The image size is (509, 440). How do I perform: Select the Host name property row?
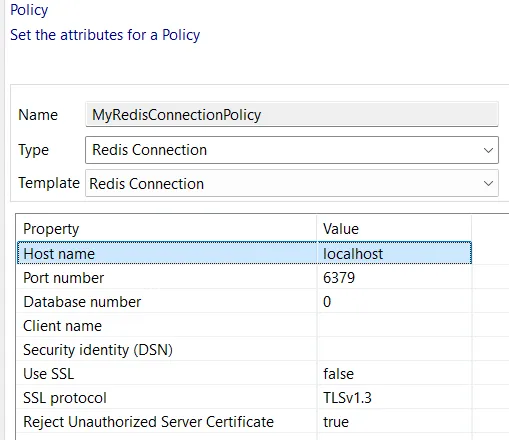pyautogui.click(x=244, y=253)
